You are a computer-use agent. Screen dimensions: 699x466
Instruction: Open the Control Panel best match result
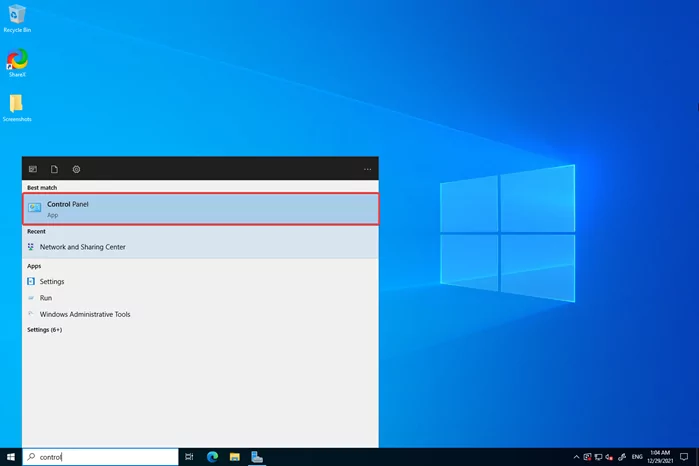click(x=201, y=209)
